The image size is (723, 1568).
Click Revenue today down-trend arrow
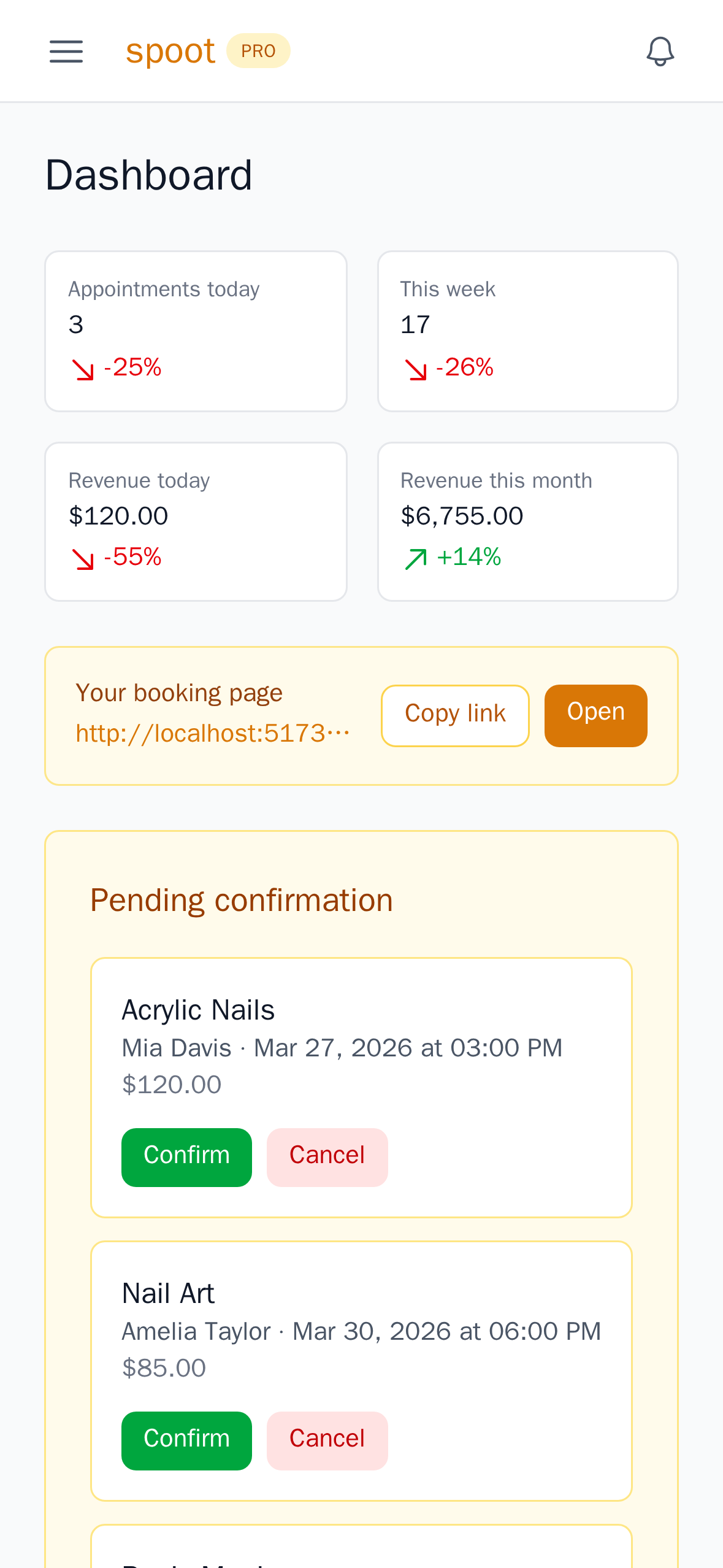pyautogui.click(x=83, y=559)
